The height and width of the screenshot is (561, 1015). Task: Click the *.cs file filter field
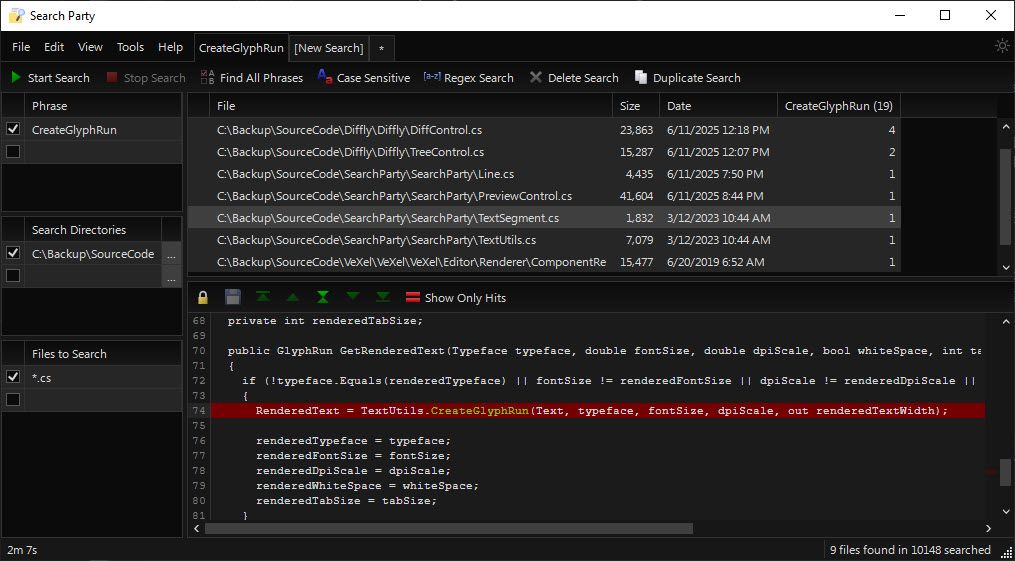point(103,377)
